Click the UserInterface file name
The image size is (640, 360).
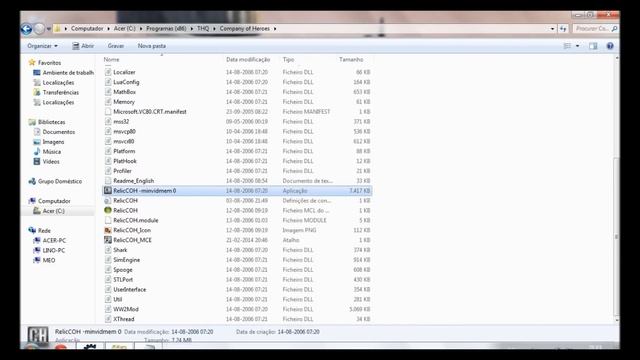pyautogui.click(x=129, y=289)
